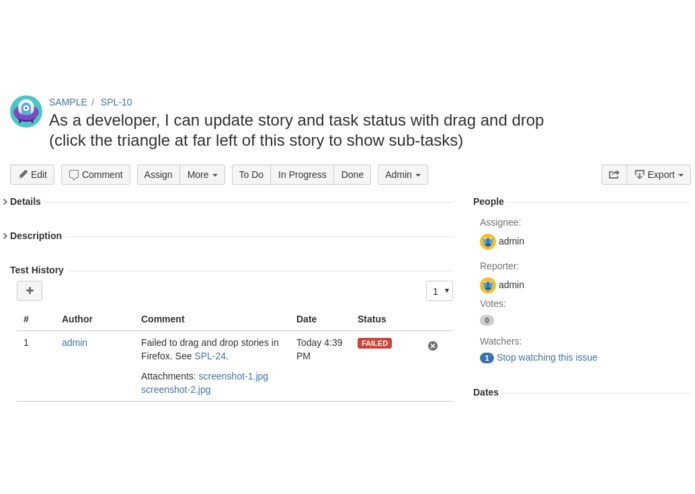Click the Test History heading
Screen dimensions: 695x494
(37, 270)
